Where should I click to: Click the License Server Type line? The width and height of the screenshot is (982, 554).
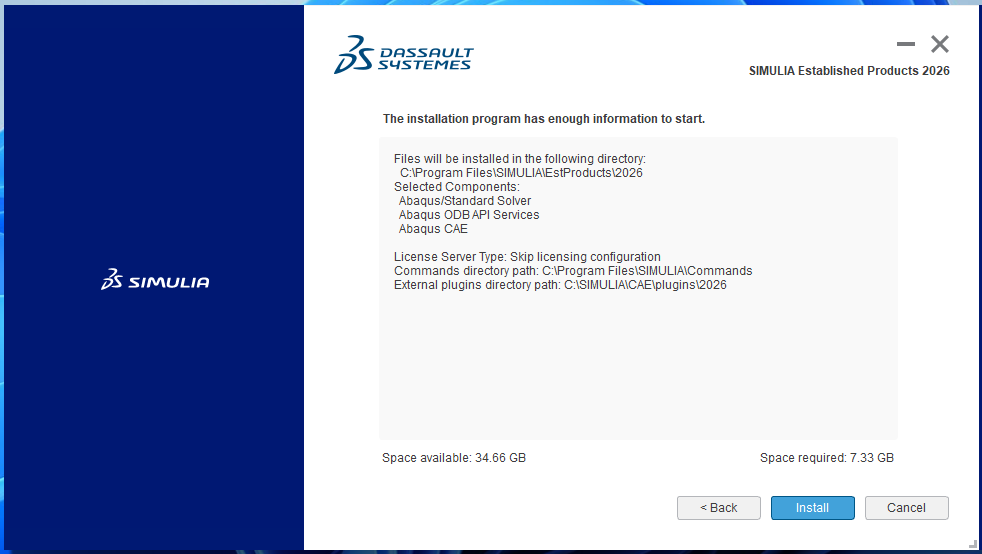527,257
